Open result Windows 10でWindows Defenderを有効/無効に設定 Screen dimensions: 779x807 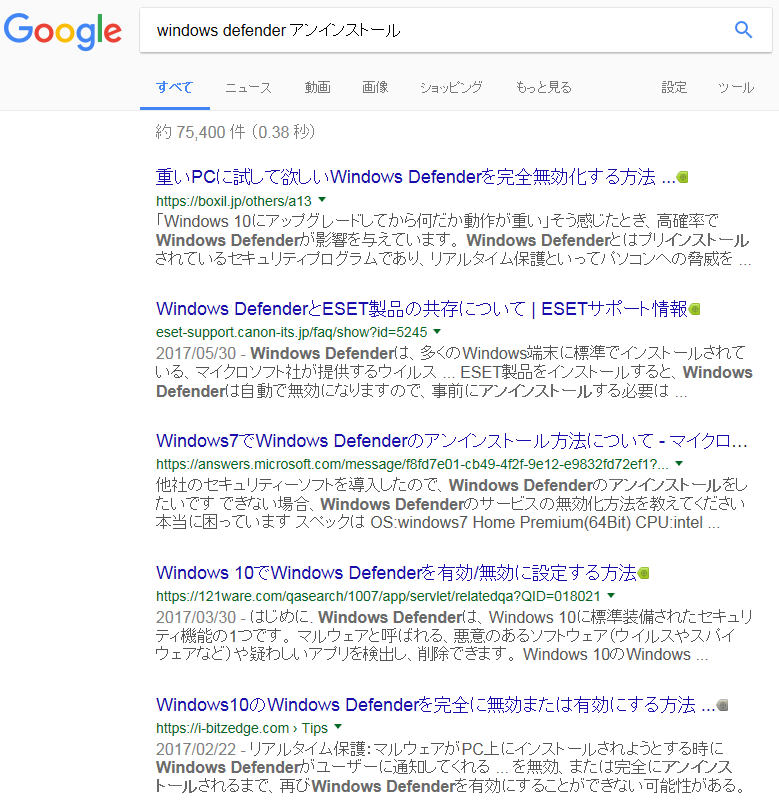click(396, 572)
